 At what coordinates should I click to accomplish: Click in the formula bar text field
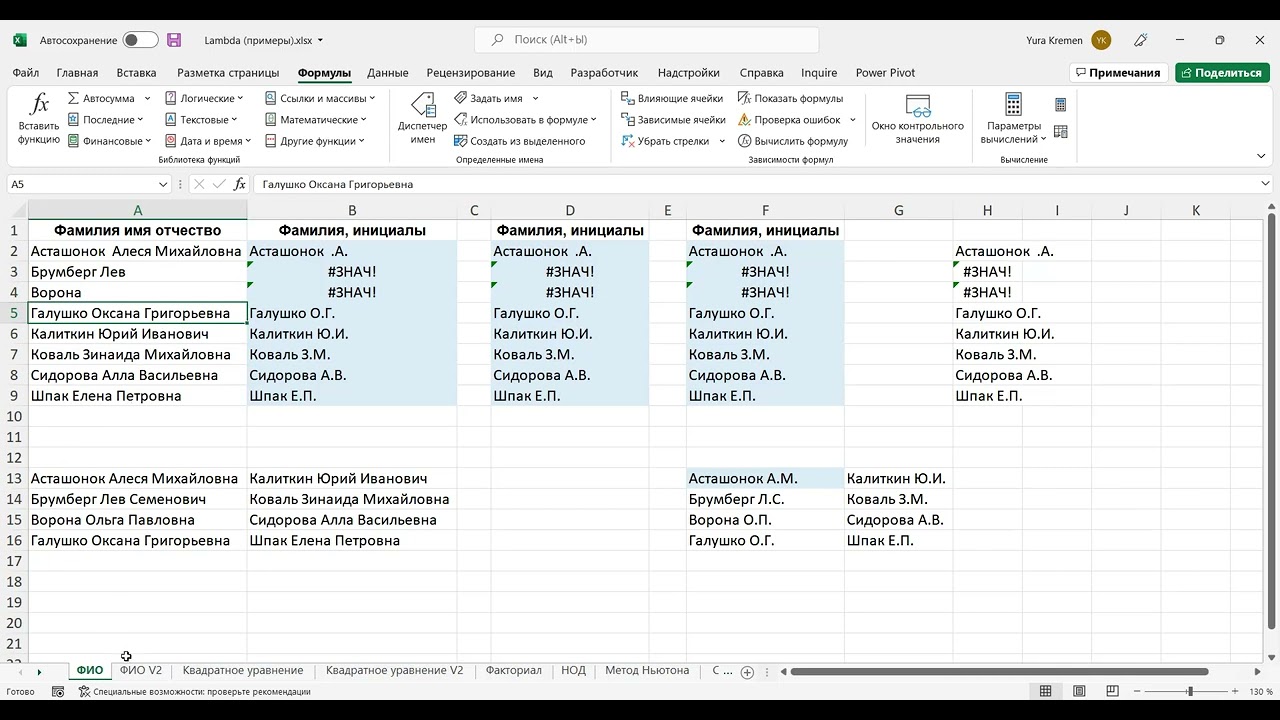pyautogui.click(x=754, y=184)
